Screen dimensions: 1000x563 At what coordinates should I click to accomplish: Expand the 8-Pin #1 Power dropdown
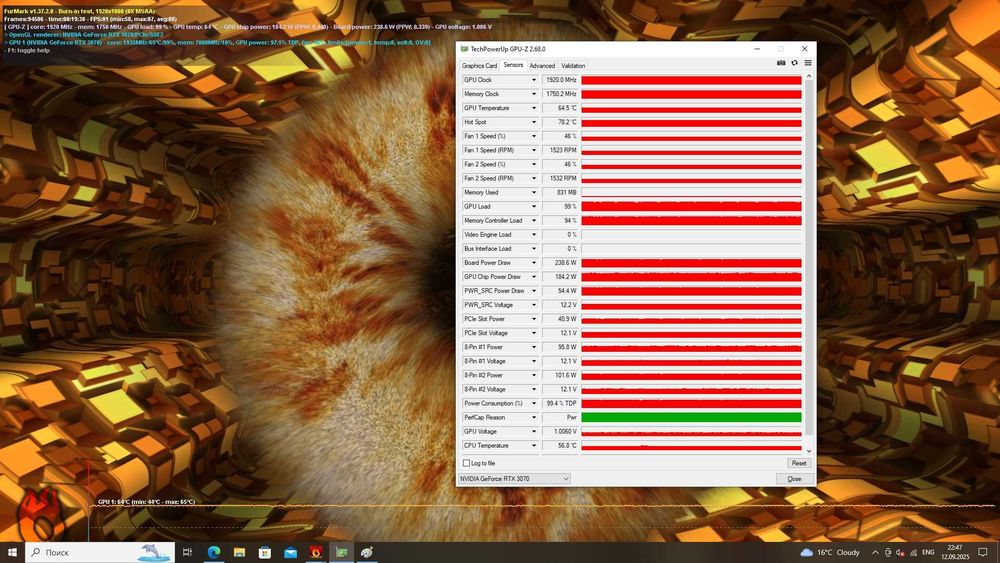click(x=534, y=347)
